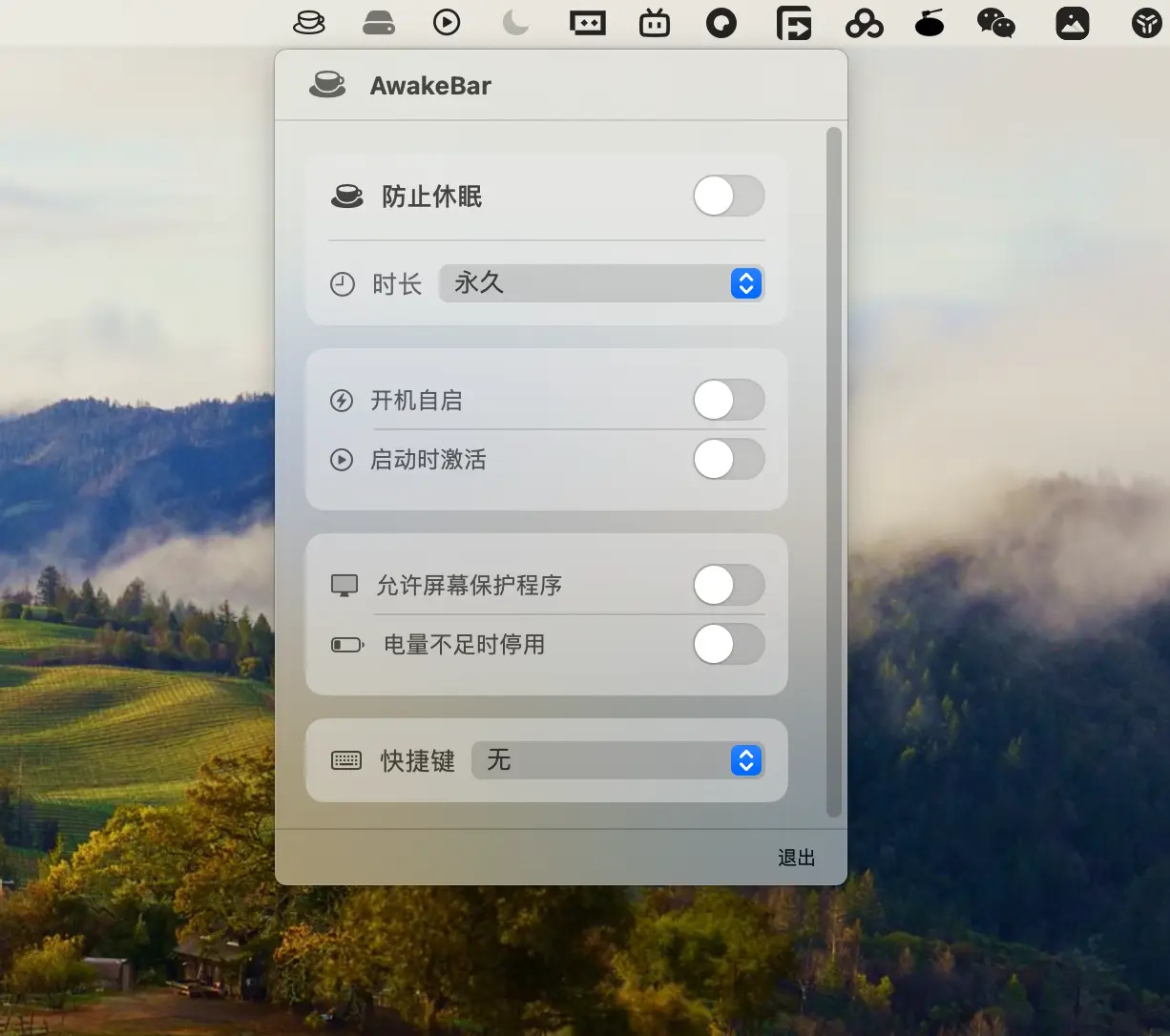Image resolution: width=1170 pixels, height=1036 pixels.
Task: Click the cube sphere menu bar icon
Action: coord(1146,23)
